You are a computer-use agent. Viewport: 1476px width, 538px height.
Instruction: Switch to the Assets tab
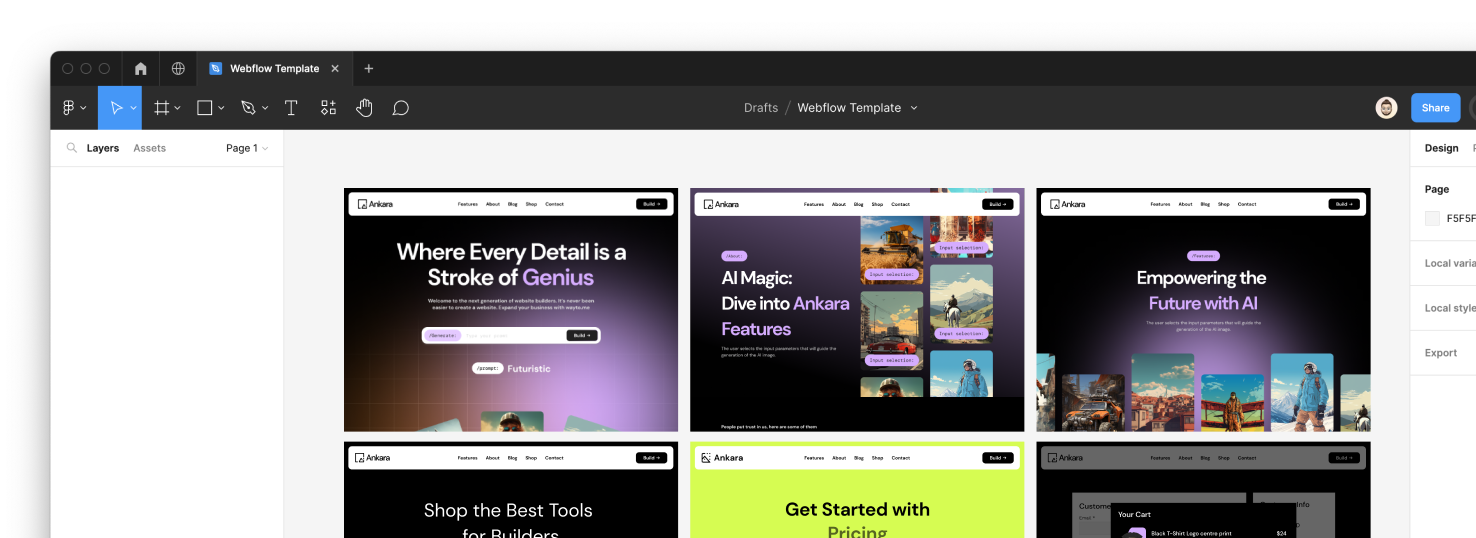tap(150, 148)
